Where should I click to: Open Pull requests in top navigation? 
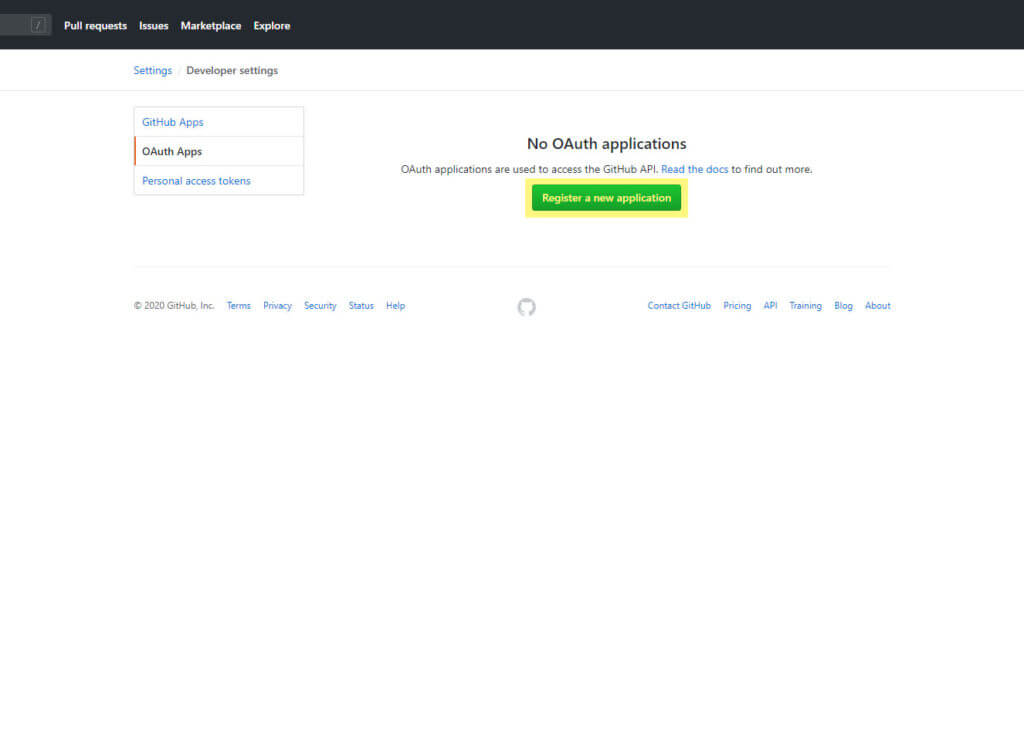[x=95, y=26]
